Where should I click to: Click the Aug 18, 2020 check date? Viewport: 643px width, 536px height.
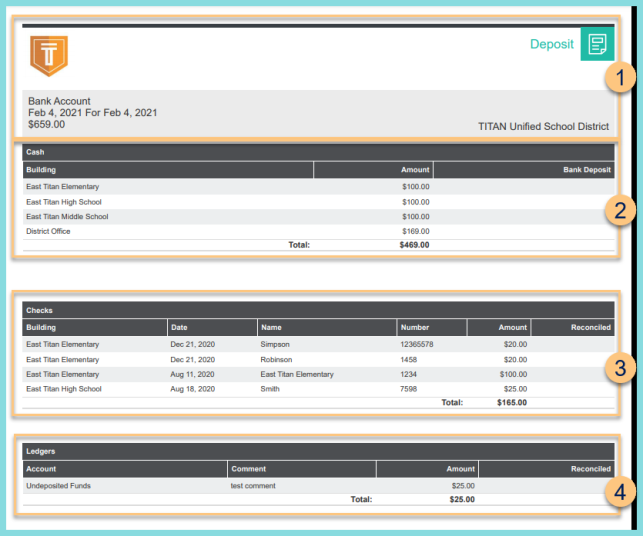tap(193, 389)
